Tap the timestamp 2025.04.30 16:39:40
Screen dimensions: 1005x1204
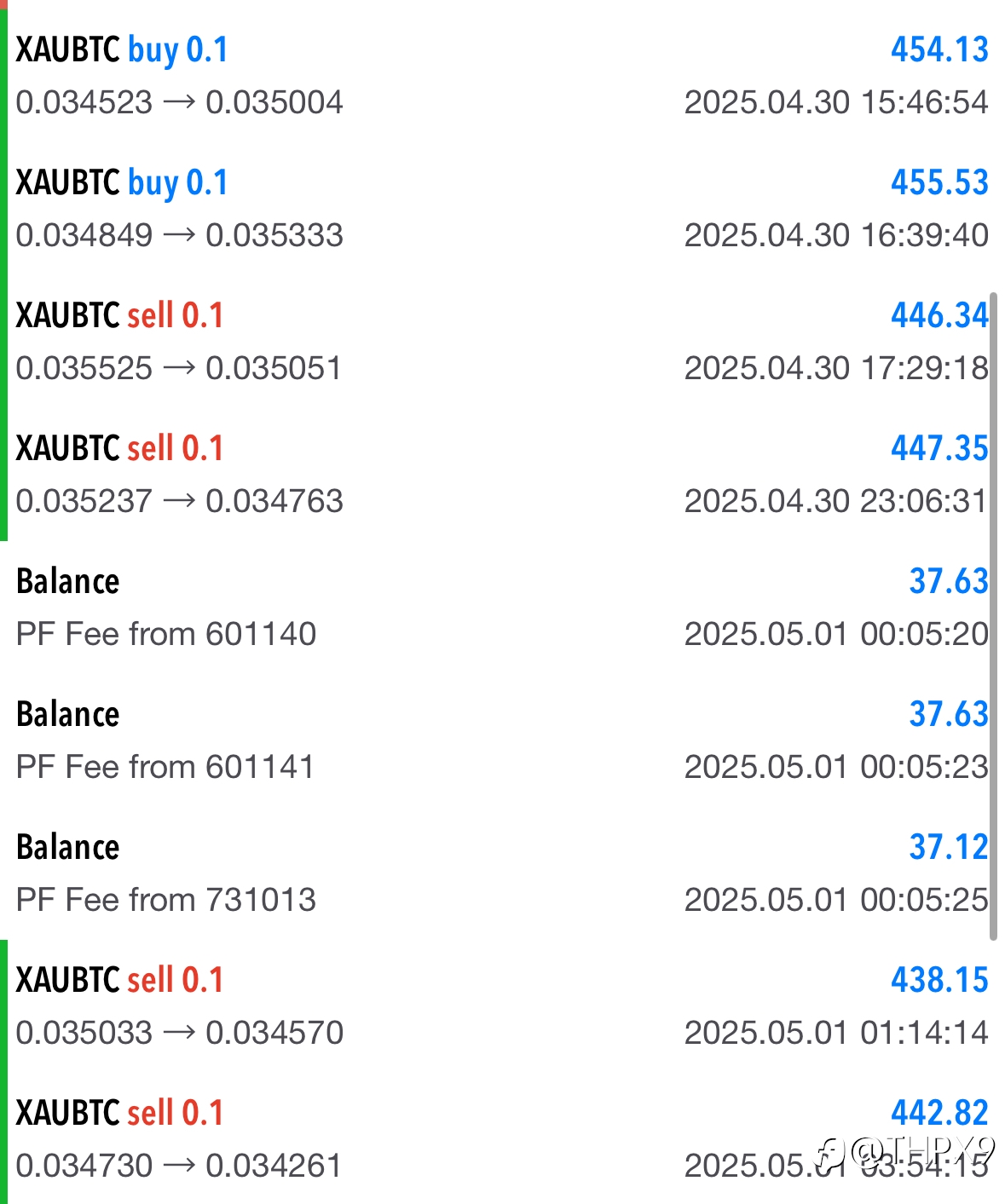836,235
